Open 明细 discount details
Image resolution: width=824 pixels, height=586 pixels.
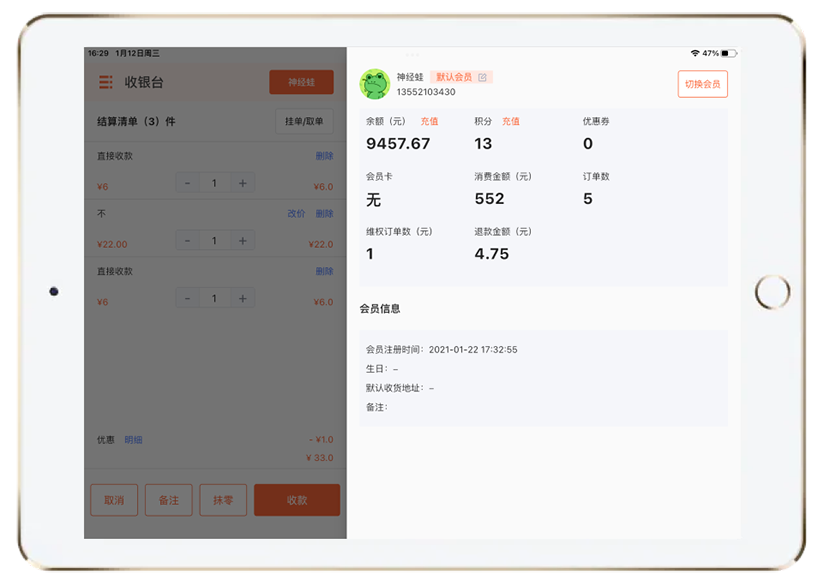pyautogui.click(x=133, y=440)
